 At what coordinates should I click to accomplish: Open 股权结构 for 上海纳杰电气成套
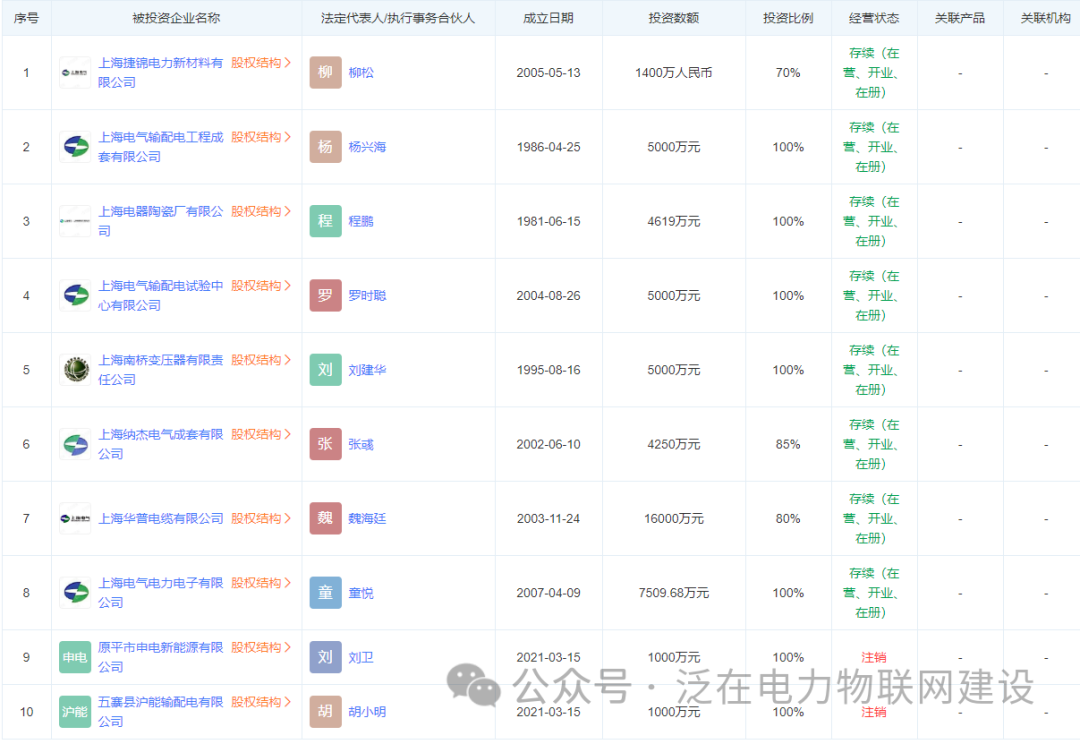pos(261,435)
